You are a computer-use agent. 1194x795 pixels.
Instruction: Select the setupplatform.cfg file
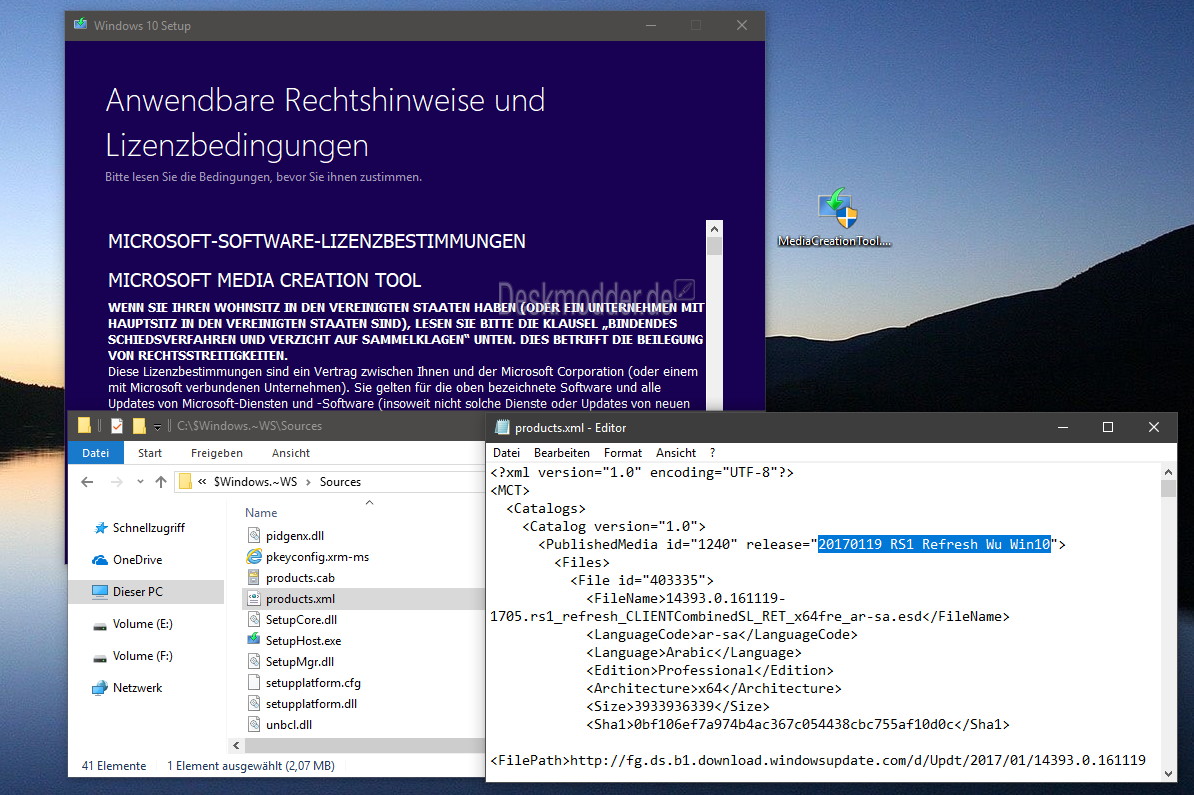(x=313, y=683)
